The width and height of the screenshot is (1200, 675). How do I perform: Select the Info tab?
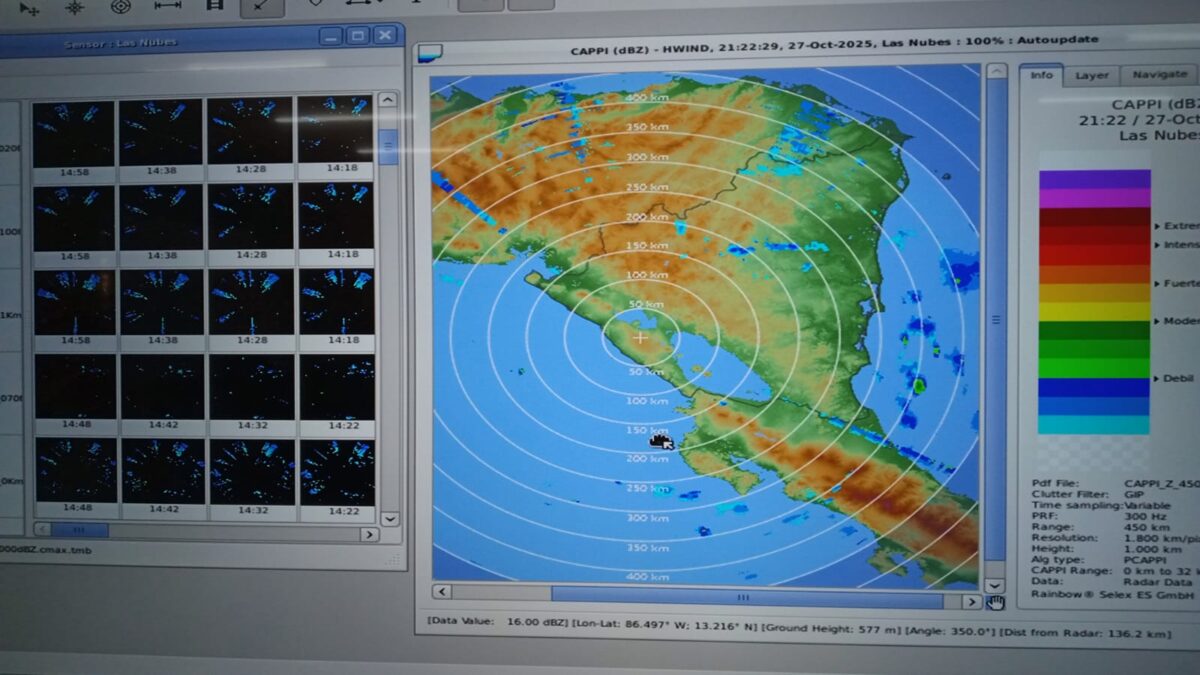[x=1041, y=75]
